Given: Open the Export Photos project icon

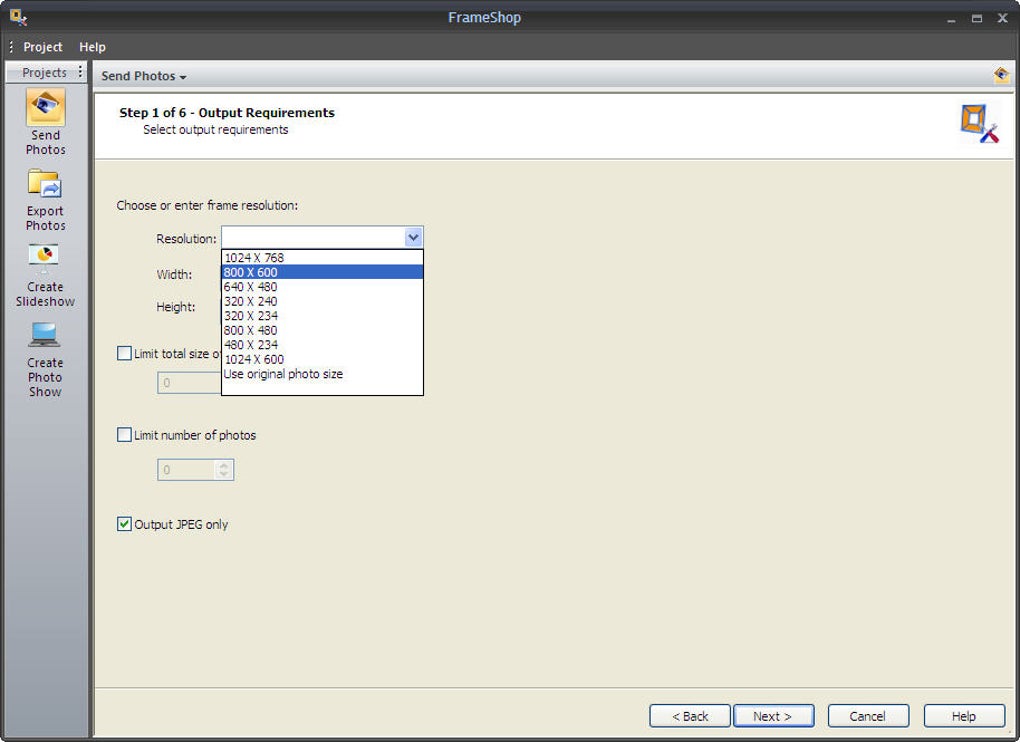Looking at the screenshot, I should [x=45, y=200].
